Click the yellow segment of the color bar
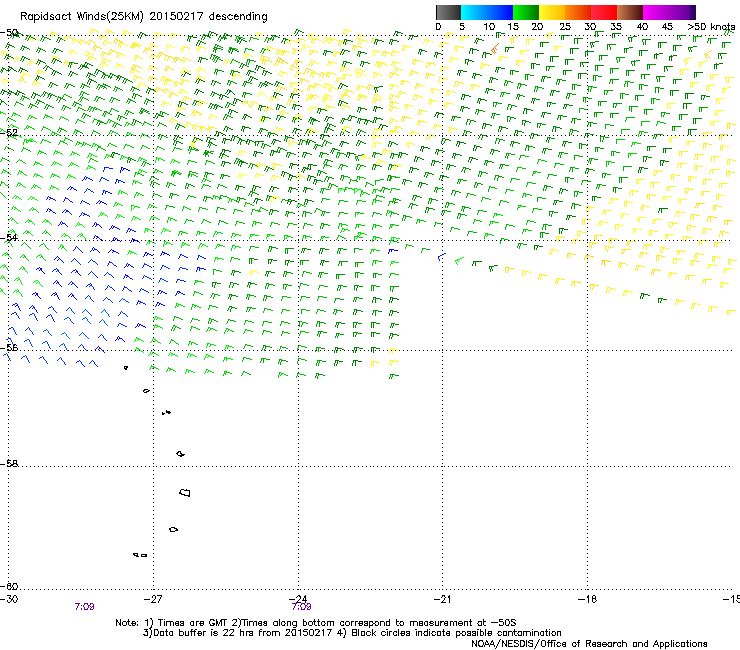This screenshot has height=650, width=740. point(552,12)
